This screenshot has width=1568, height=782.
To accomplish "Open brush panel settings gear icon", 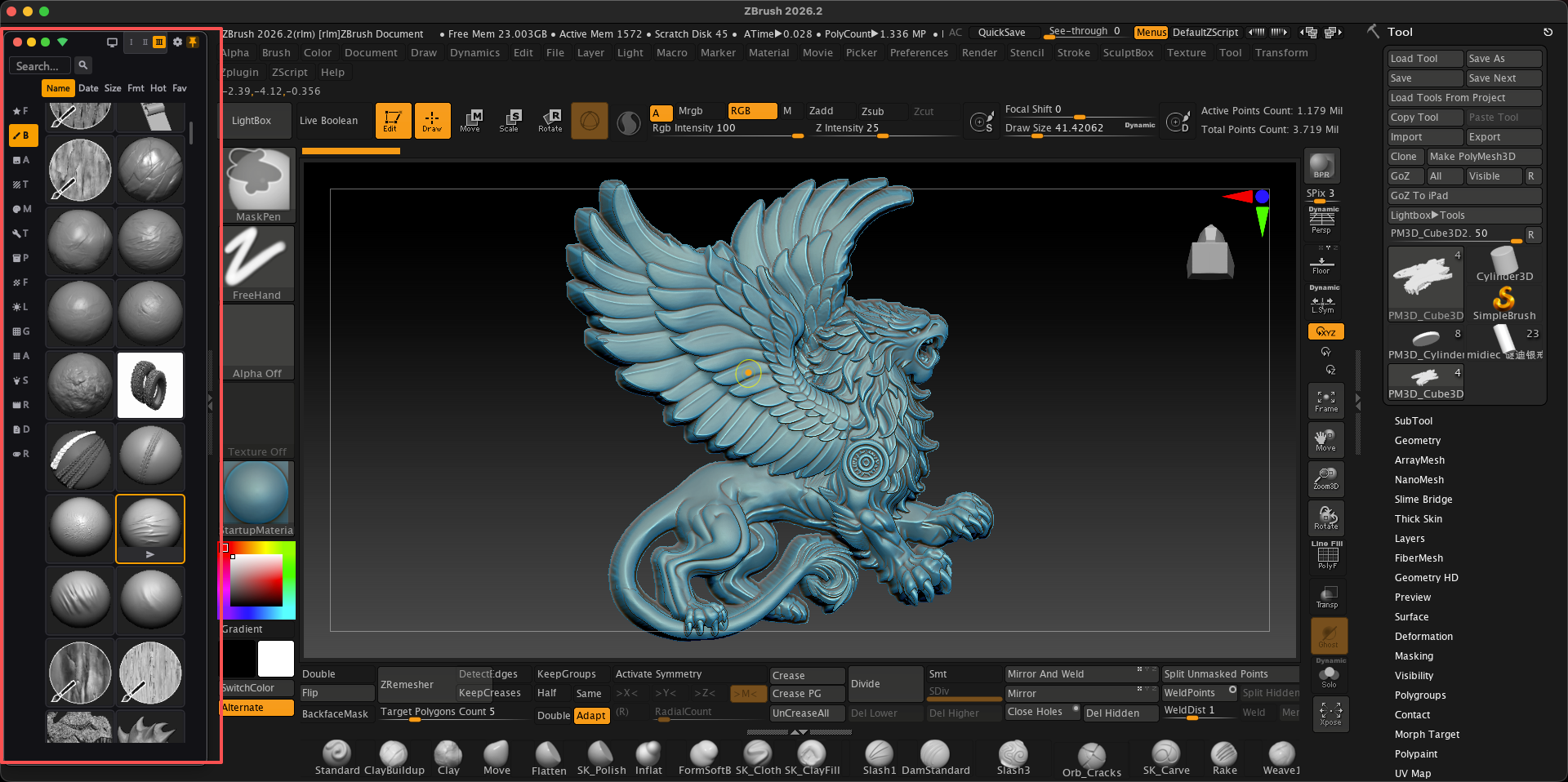I will coord(177,42).
